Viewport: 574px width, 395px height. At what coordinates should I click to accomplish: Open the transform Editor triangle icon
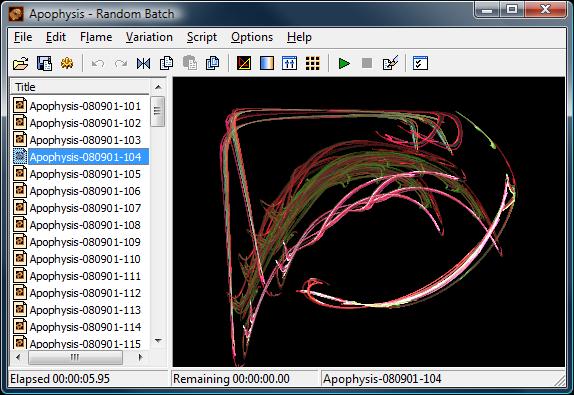click(244, 63)
